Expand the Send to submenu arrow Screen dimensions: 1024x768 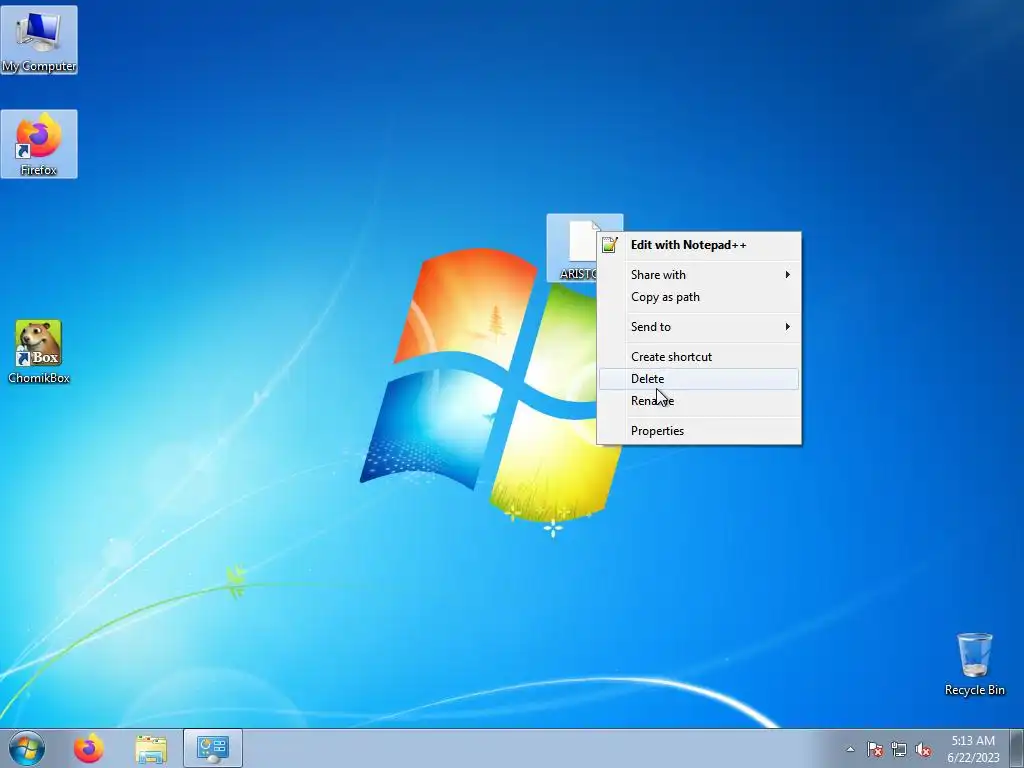(788, 327)
